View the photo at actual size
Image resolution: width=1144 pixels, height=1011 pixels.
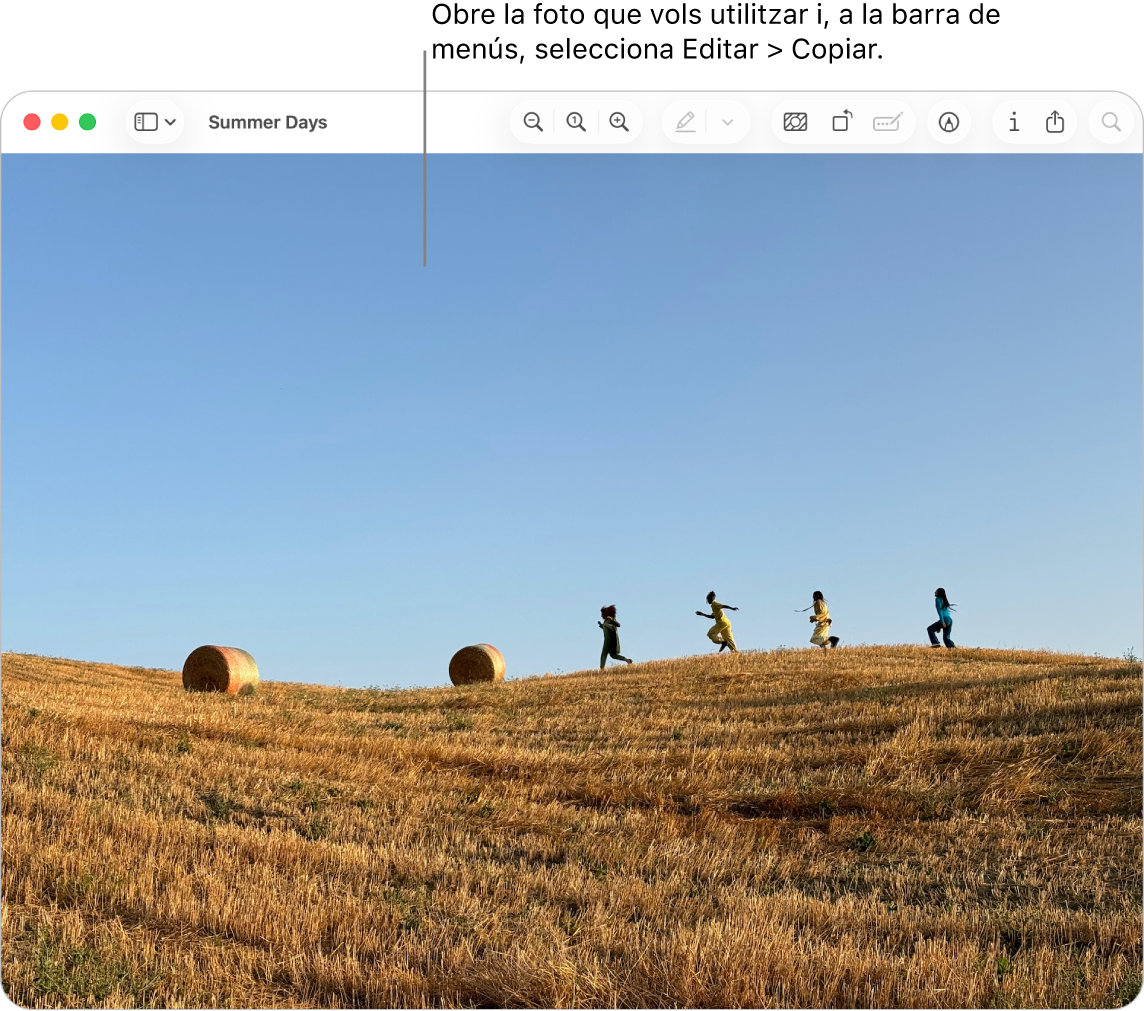pyautogui.click(x=576, y=122)
